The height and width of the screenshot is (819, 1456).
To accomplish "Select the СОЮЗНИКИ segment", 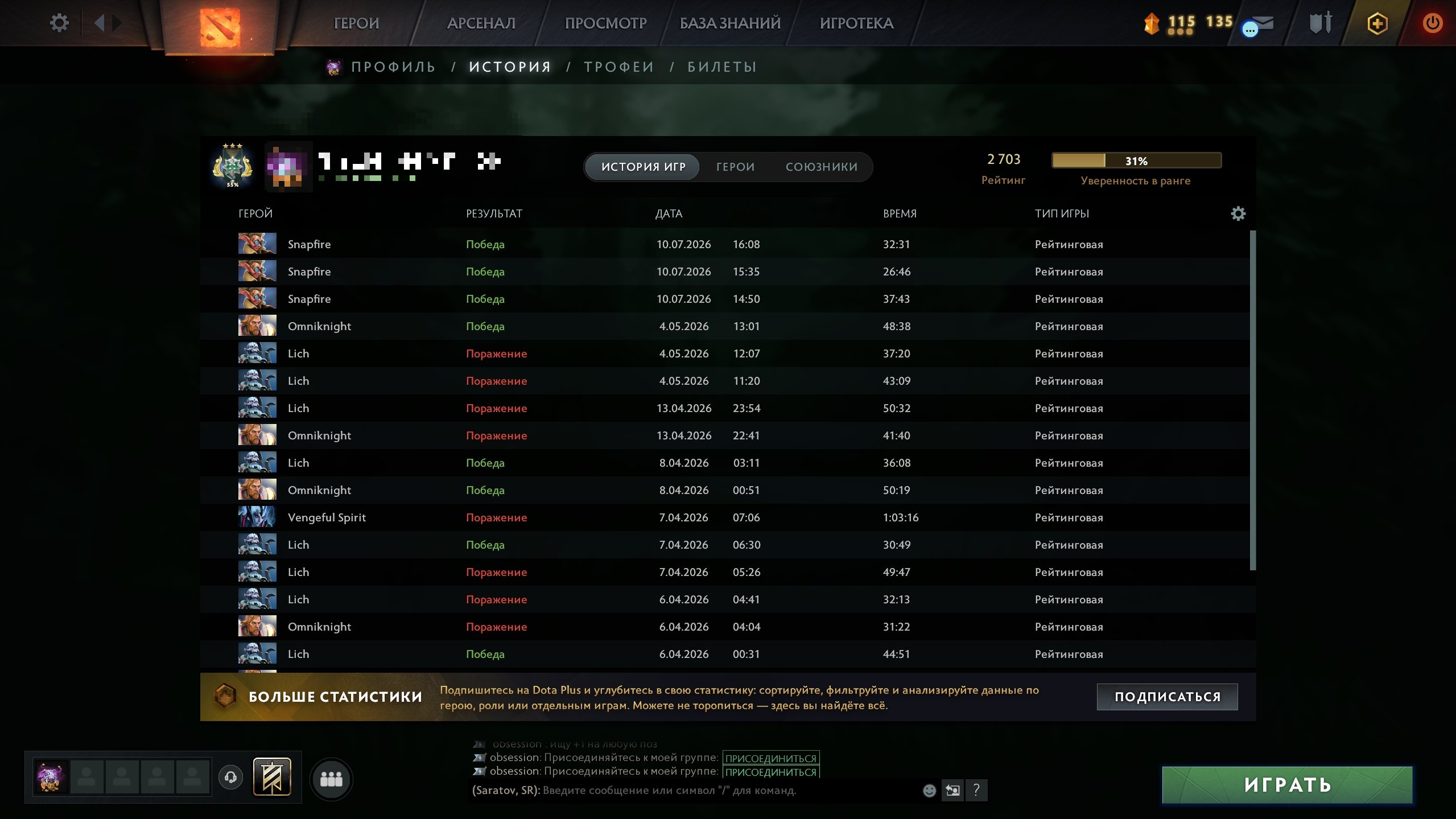I will [x=822, y=167].
